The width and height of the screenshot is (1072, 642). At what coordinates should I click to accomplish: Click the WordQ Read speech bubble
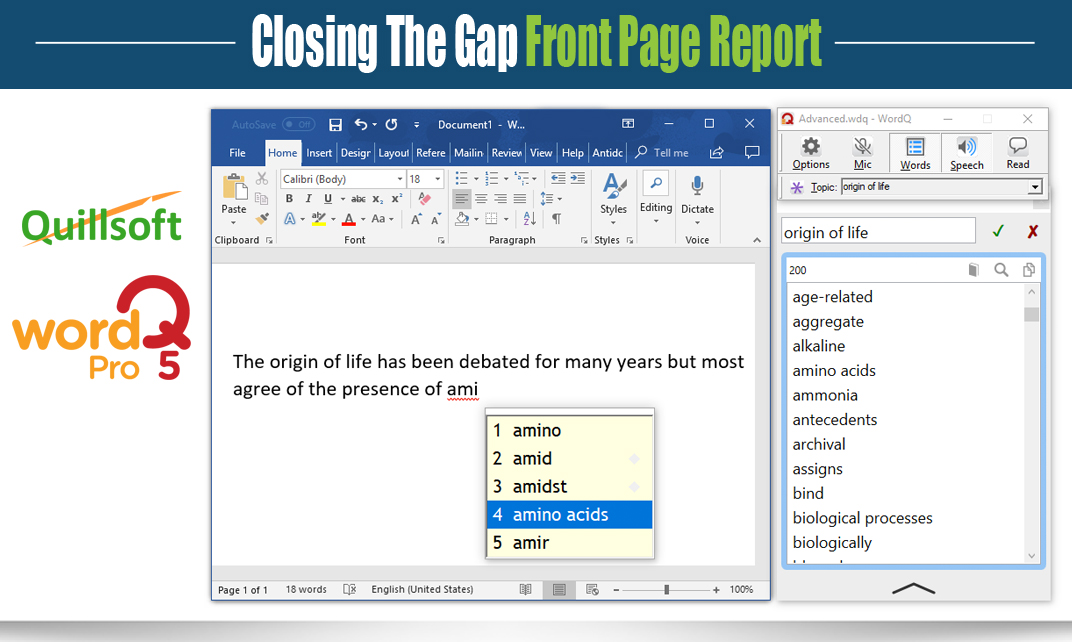(x=1018, y=153)
